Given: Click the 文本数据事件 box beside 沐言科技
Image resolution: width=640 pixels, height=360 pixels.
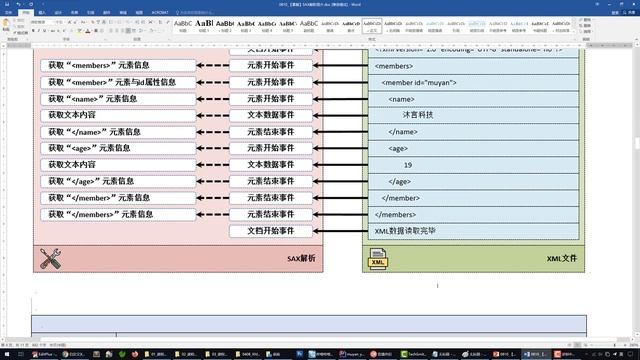Looking at the screenshot, I should click(x=271, y=115).
